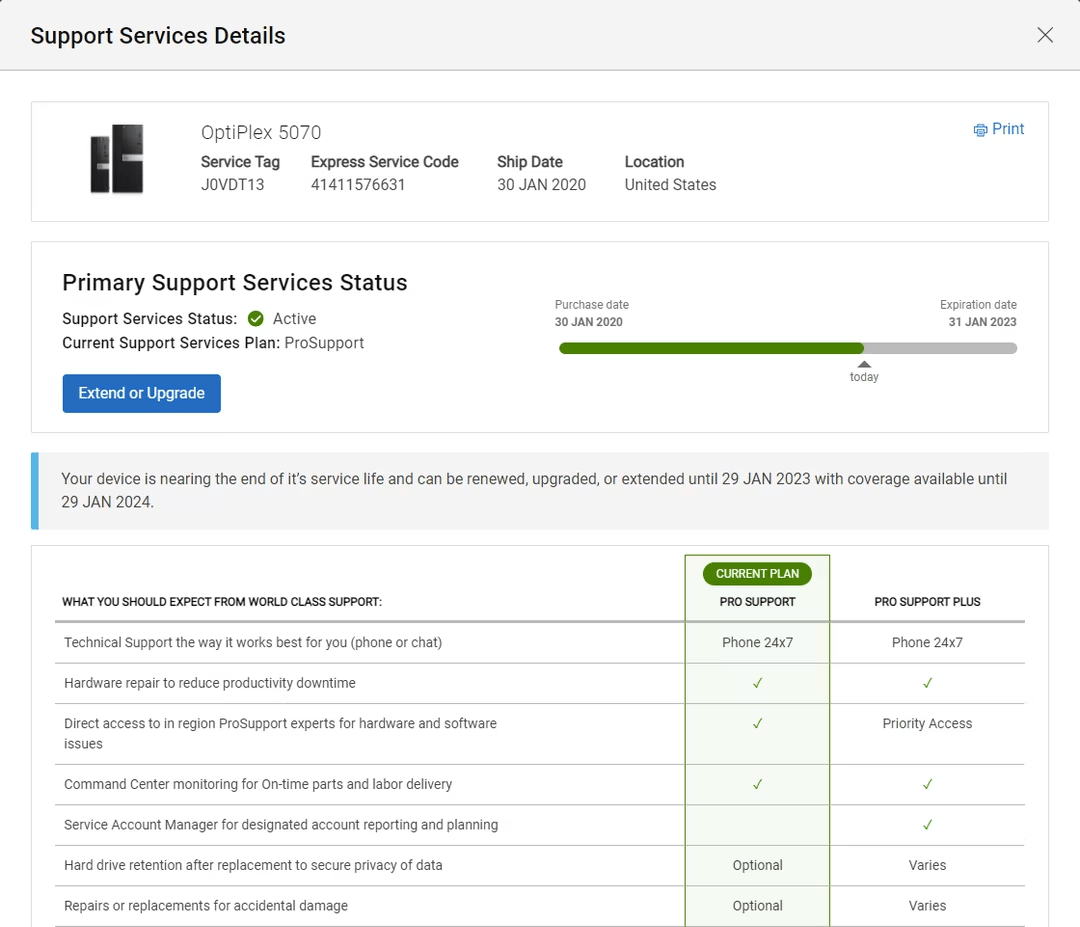Click Pro Support checkmark for Command Center monitoring

coord(758,784)
